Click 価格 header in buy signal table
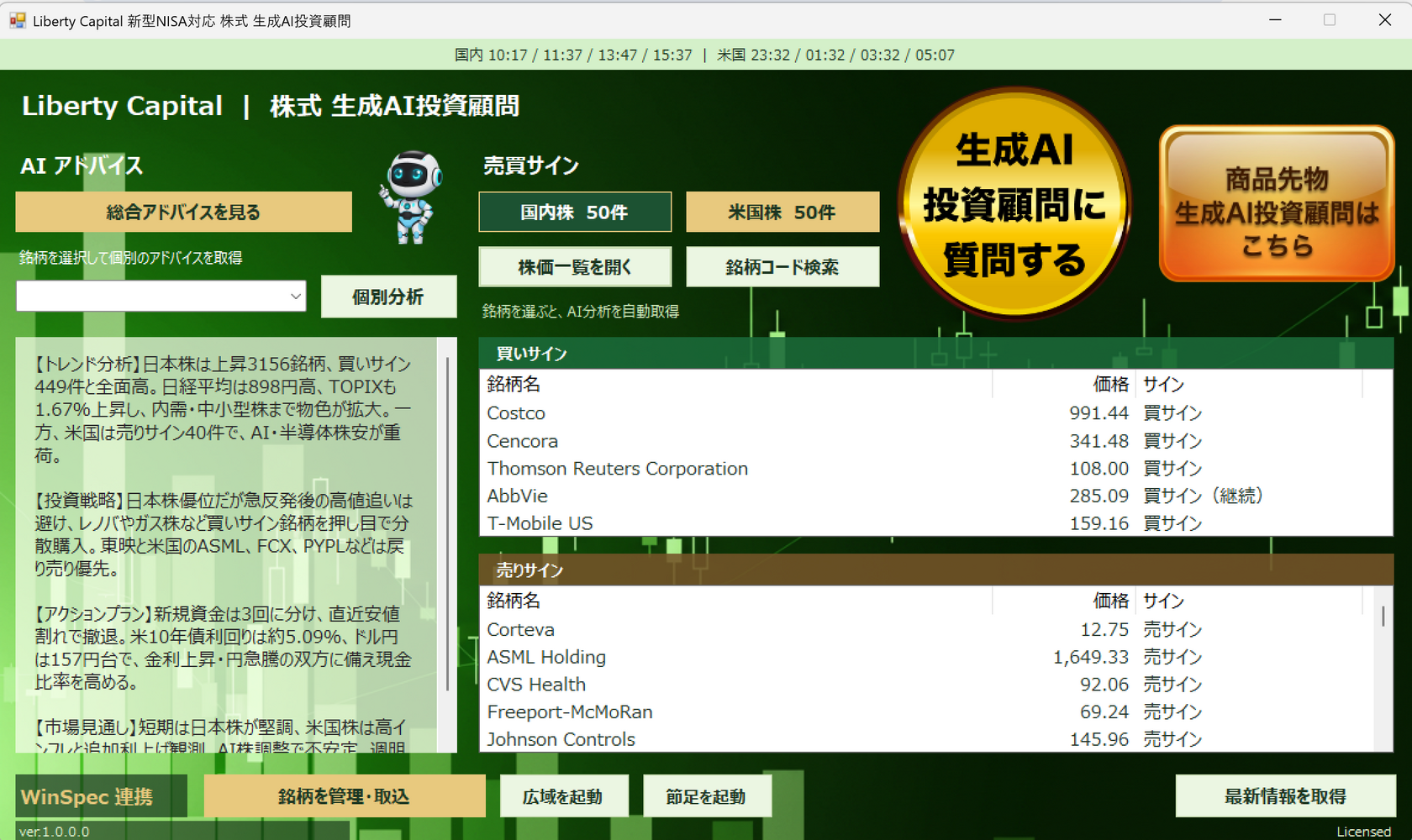Screen dimensions: 1412x840 pyautogui.click(x=1064, y=385)
